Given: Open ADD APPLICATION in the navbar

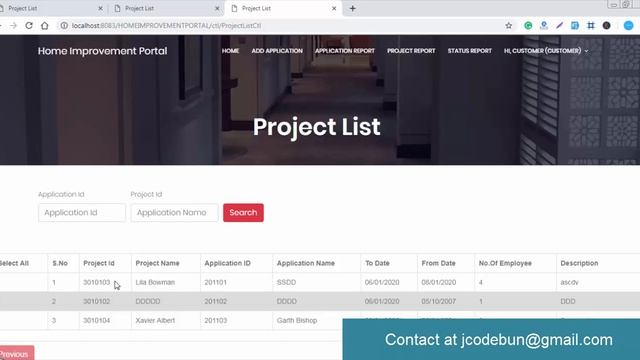Looking at the screenshot, I should (x=277, y=51).
